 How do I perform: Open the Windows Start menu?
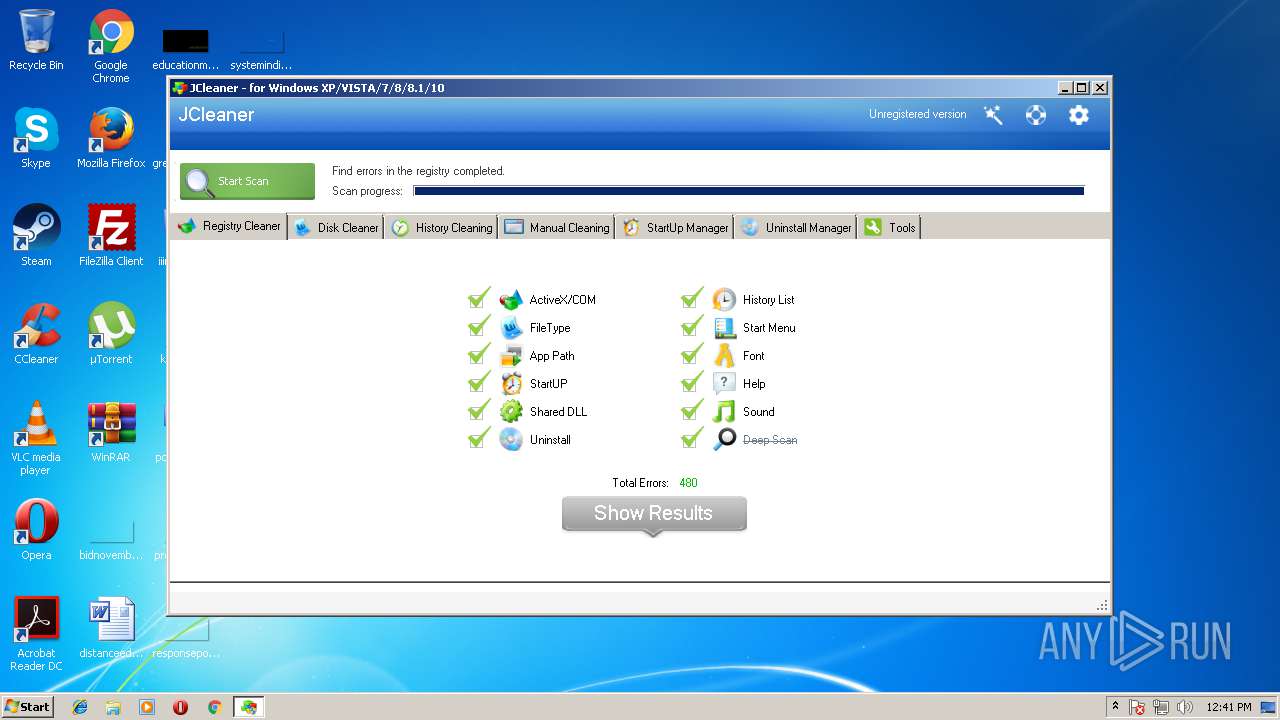[27, 707]
